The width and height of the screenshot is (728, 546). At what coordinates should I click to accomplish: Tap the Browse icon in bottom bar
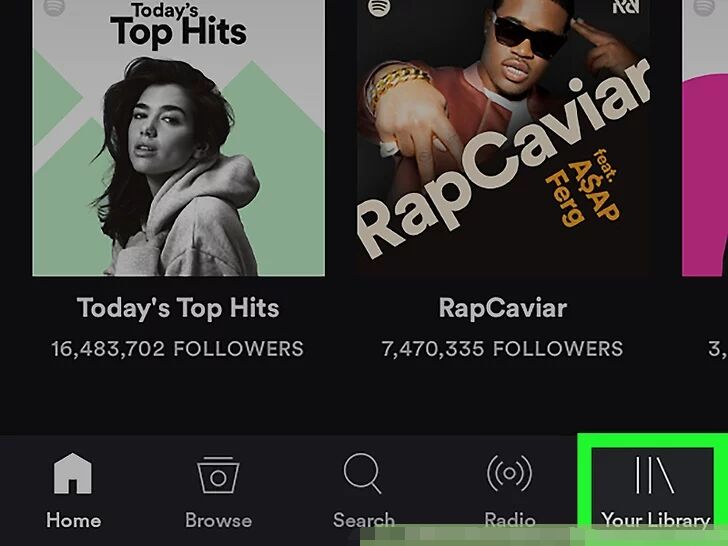coord(218,474)
